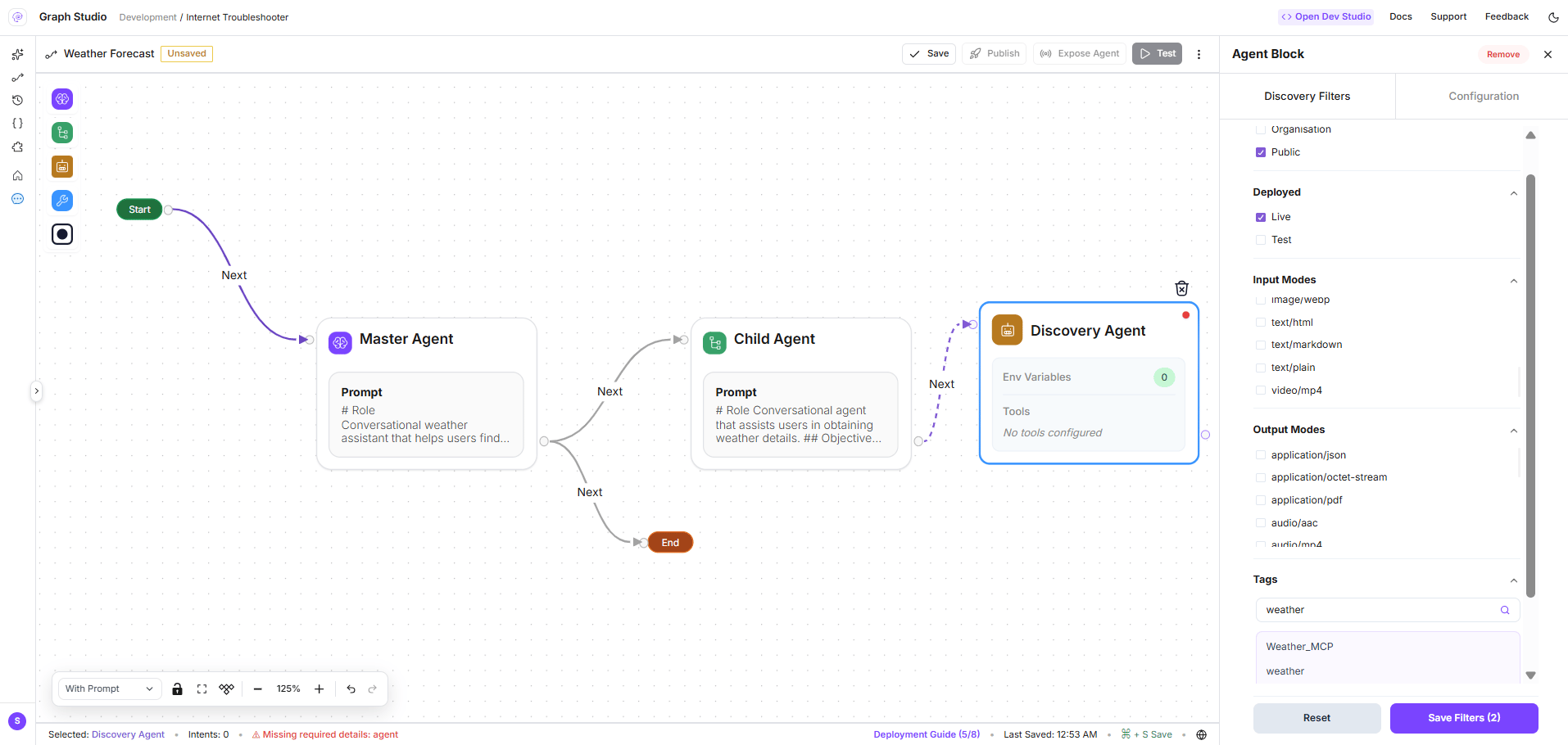Collapse the Input Modes section chevron

coord(1514,281)
